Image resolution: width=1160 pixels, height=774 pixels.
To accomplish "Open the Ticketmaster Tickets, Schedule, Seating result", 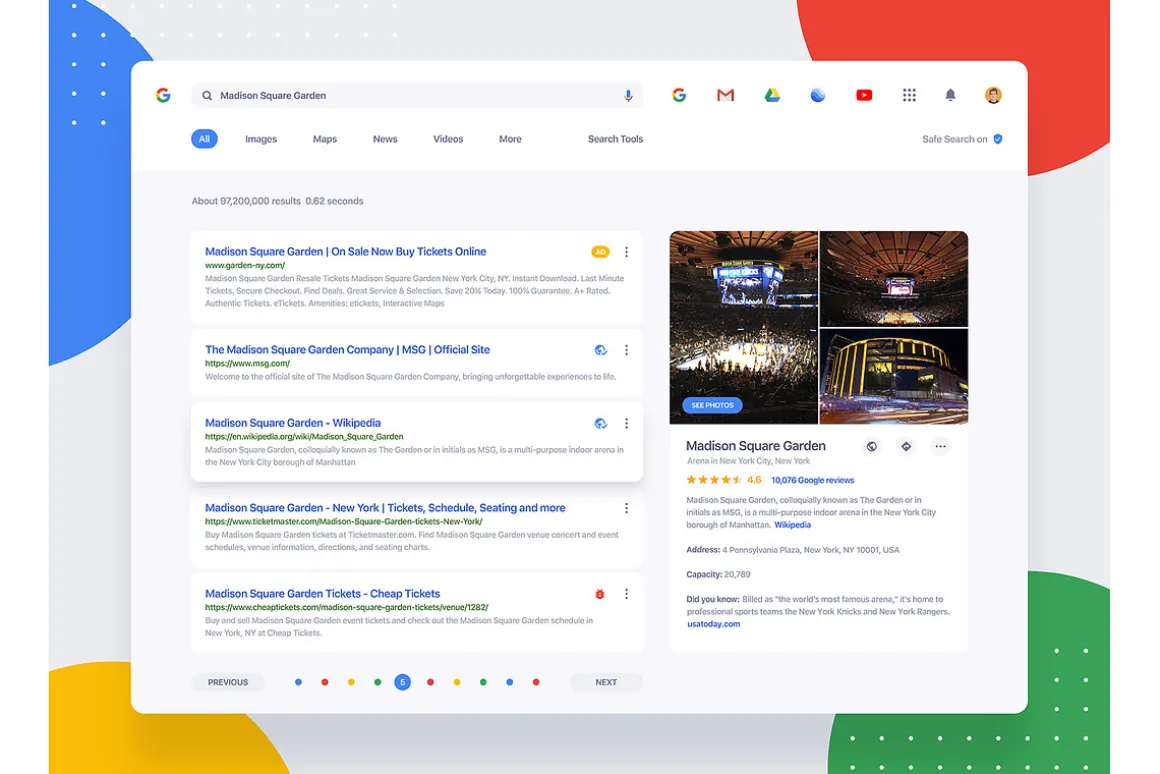I will [385, 508].
